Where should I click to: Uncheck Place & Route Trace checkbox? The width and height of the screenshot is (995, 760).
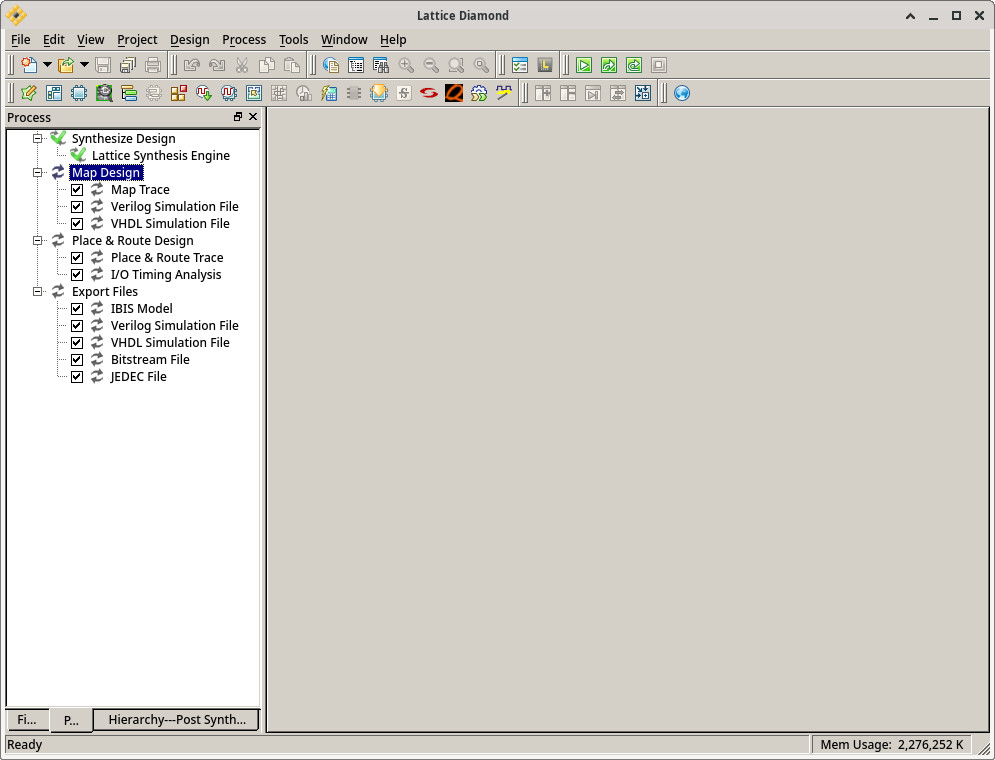coord(77,258)
